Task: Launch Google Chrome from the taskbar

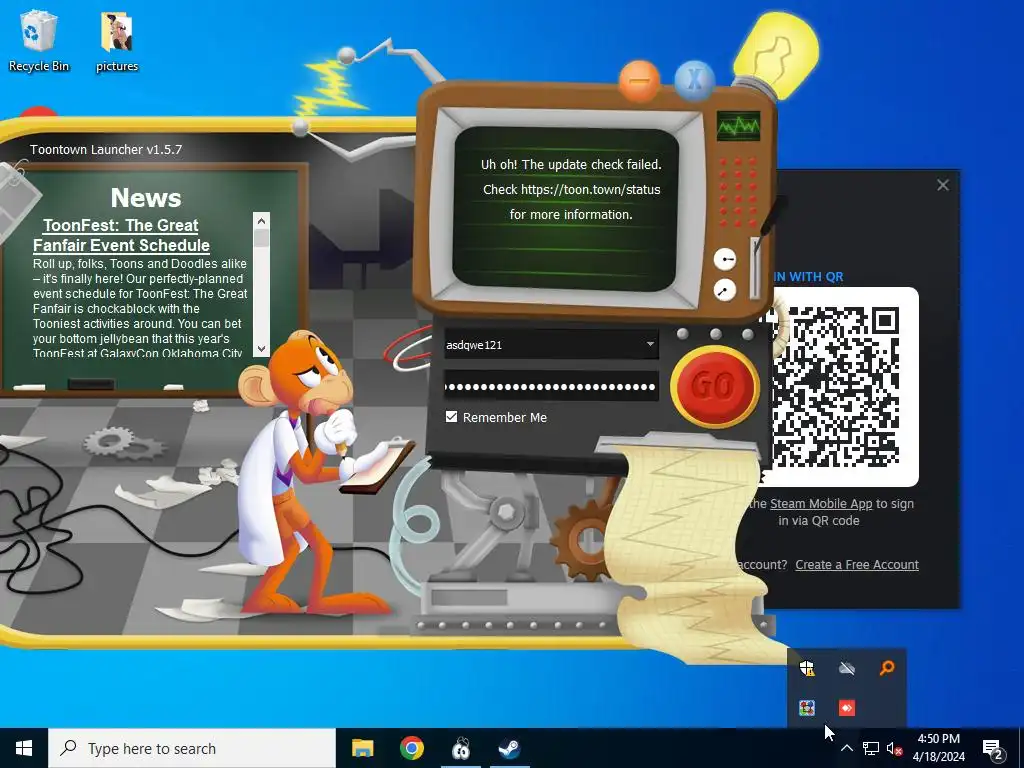Action: (x=412, y=748)
